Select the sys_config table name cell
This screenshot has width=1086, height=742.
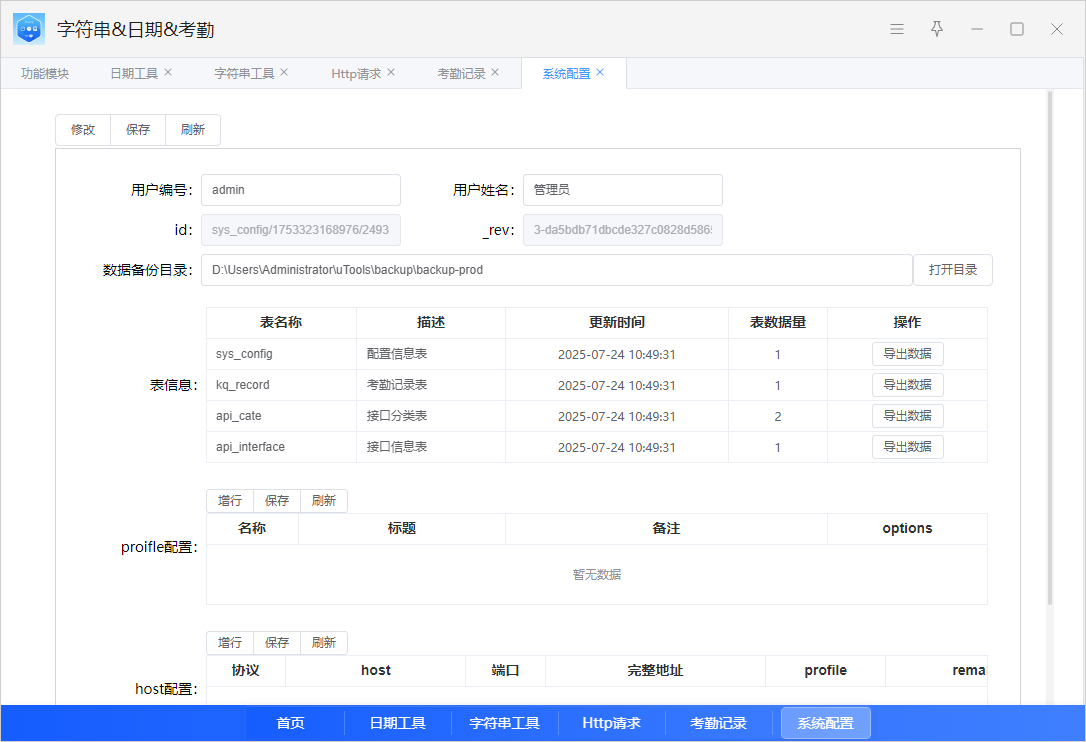pos(281,354)
